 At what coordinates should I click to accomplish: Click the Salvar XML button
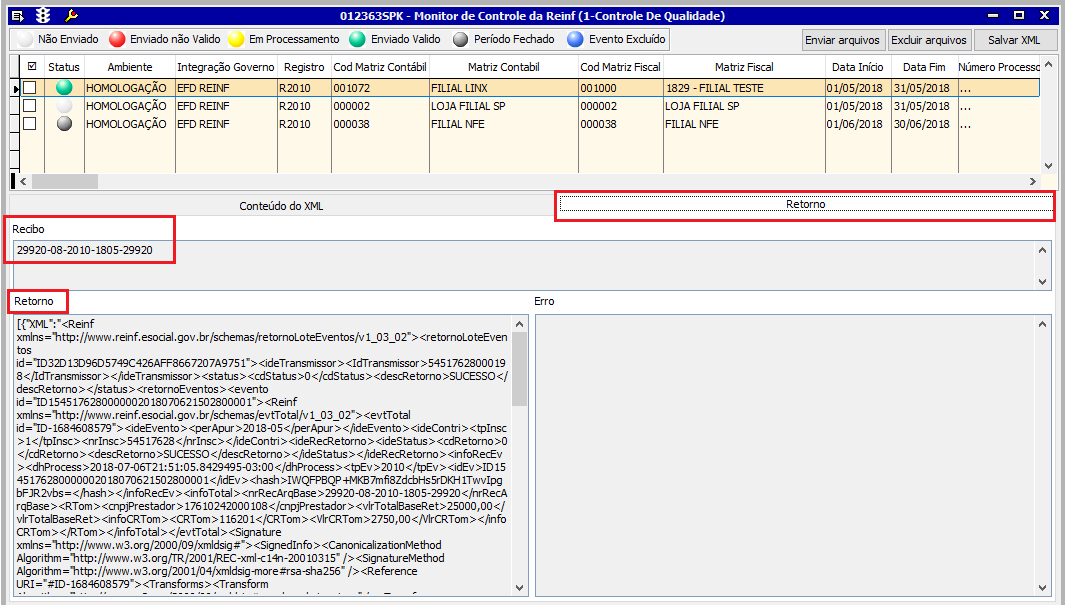coord(1014,40)
